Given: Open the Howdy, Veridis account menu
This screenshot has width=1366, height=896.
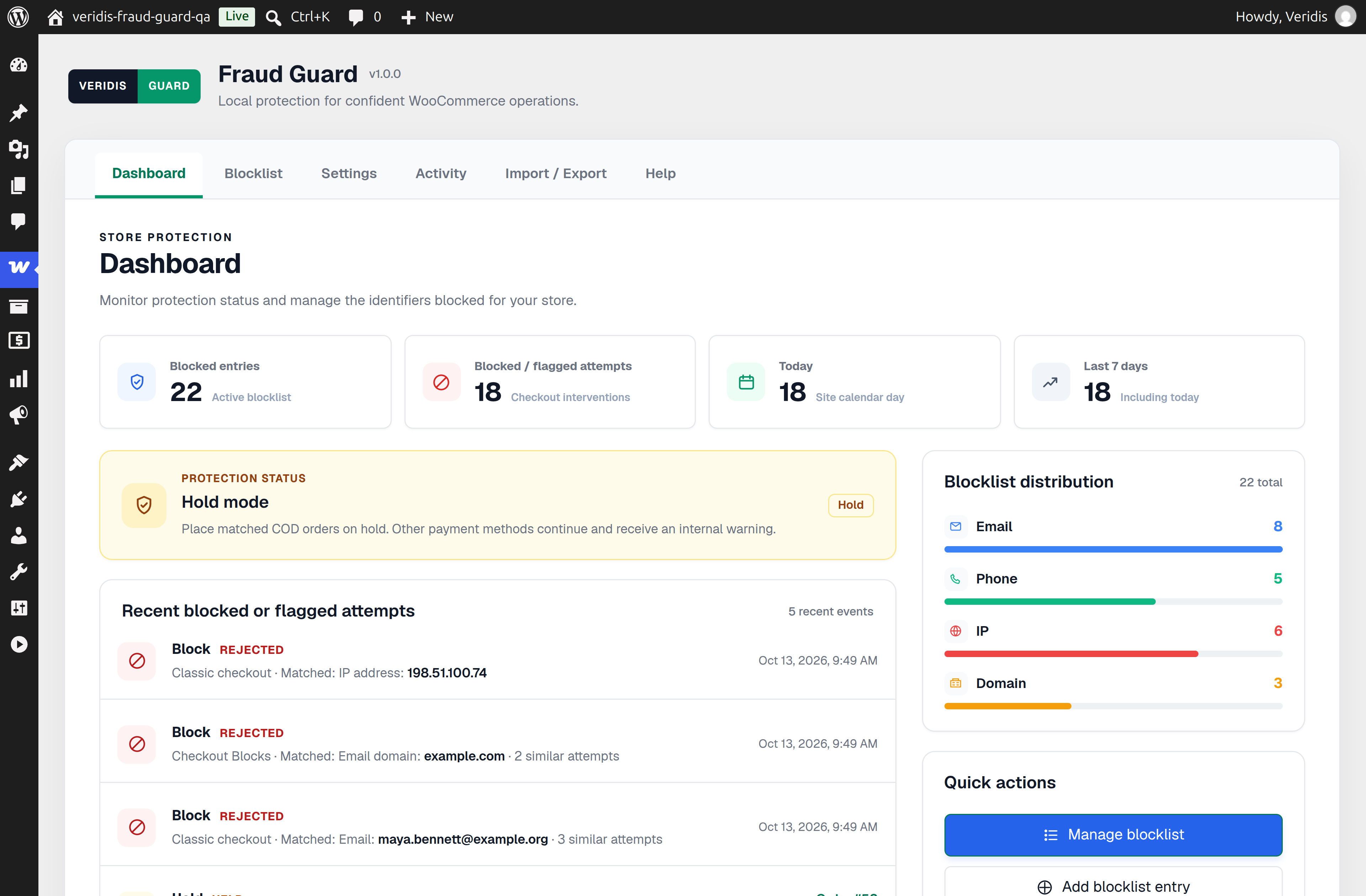Looking at the screenshot, I should click(x=1296, y=17).
